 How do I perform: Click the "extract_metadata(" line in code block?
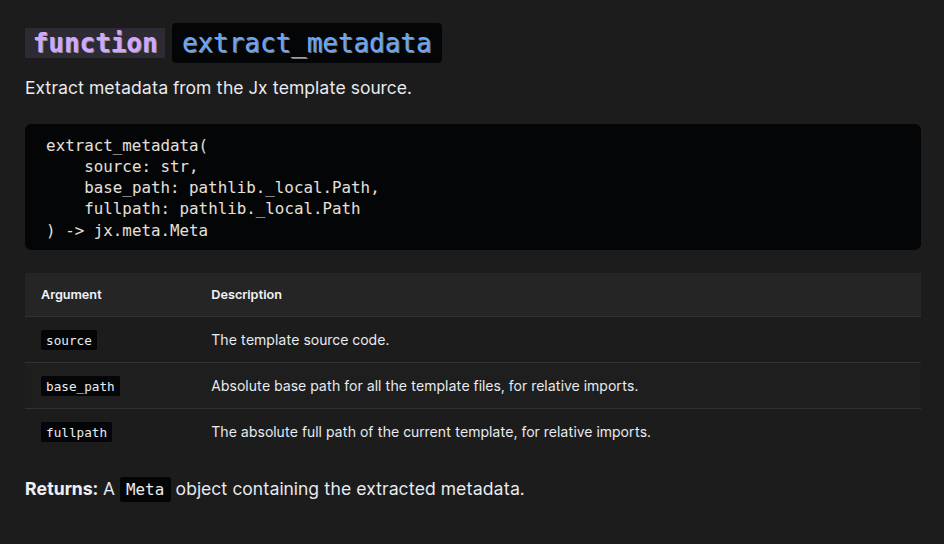coord(126,145)
